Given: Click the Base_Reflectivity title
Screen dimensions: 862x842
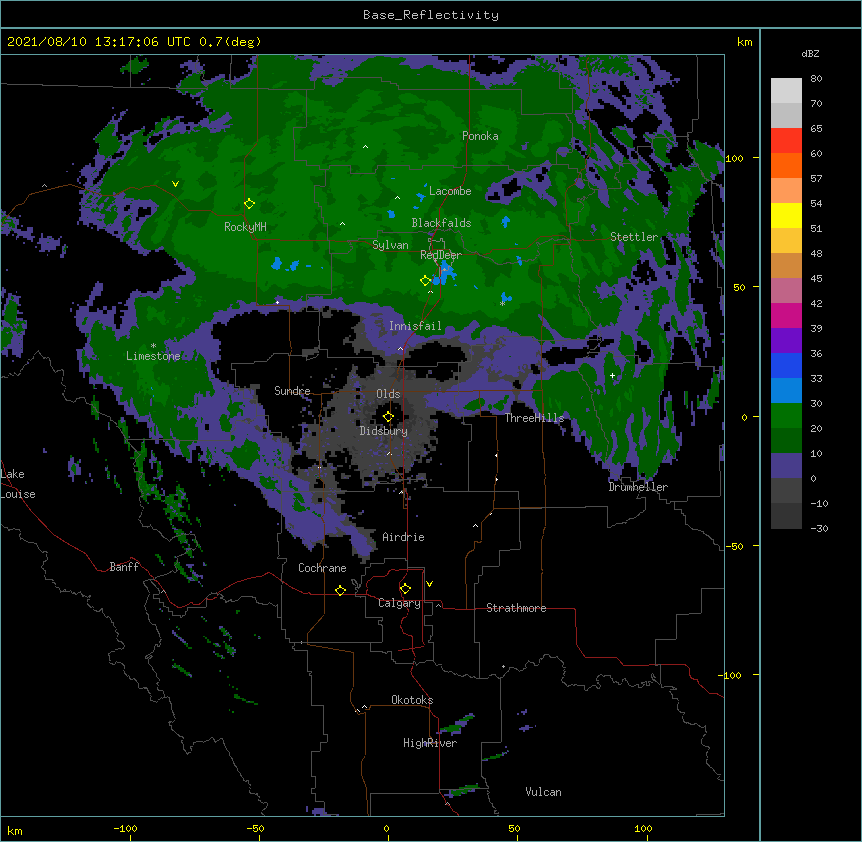Looking at the screenshot, I should tap(431, 15).
